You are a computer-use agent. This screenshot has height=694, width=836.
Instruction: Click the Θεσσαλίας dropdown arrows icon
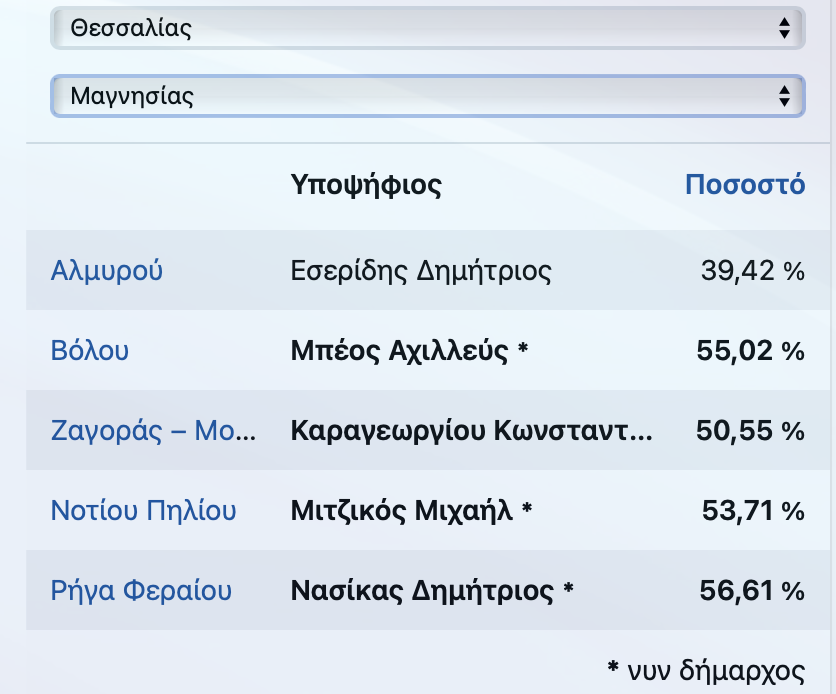pyautogui.click(x=784, y=28)
